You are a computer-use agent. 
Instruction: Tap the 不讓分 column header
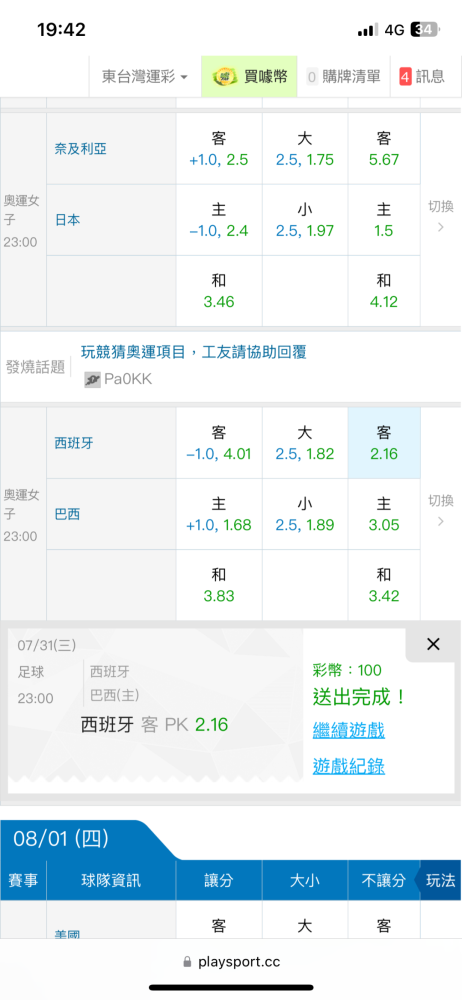[384, 881]
